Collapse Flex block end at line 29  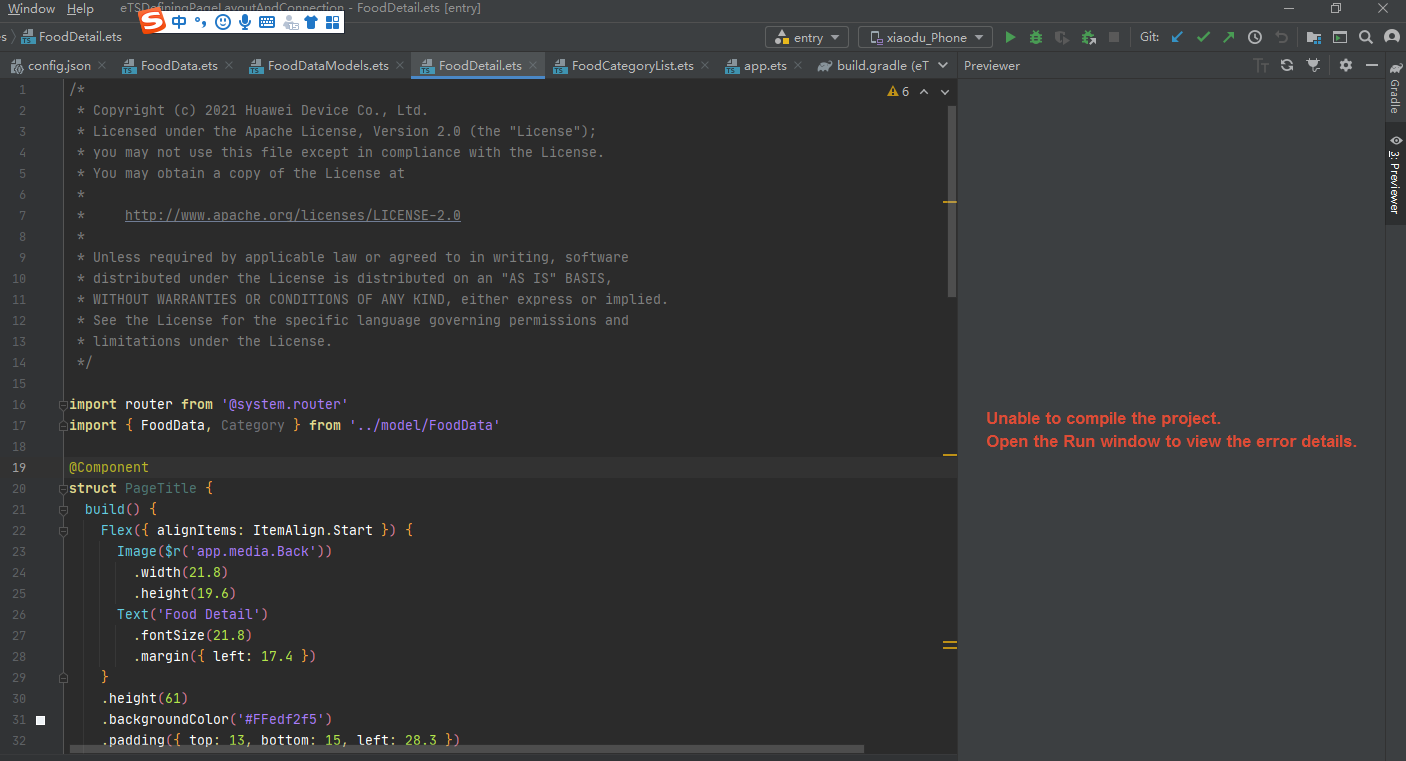click(x=63, y=678)
